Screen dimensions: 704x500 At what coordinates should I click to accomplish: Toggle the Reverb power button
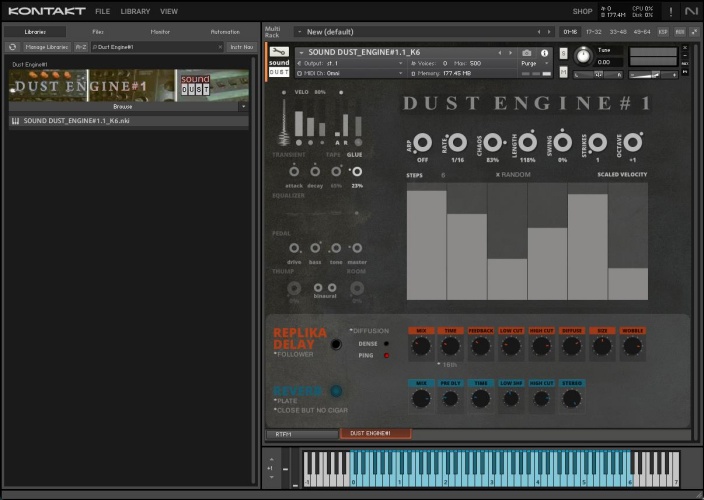(x=336, y=391)
